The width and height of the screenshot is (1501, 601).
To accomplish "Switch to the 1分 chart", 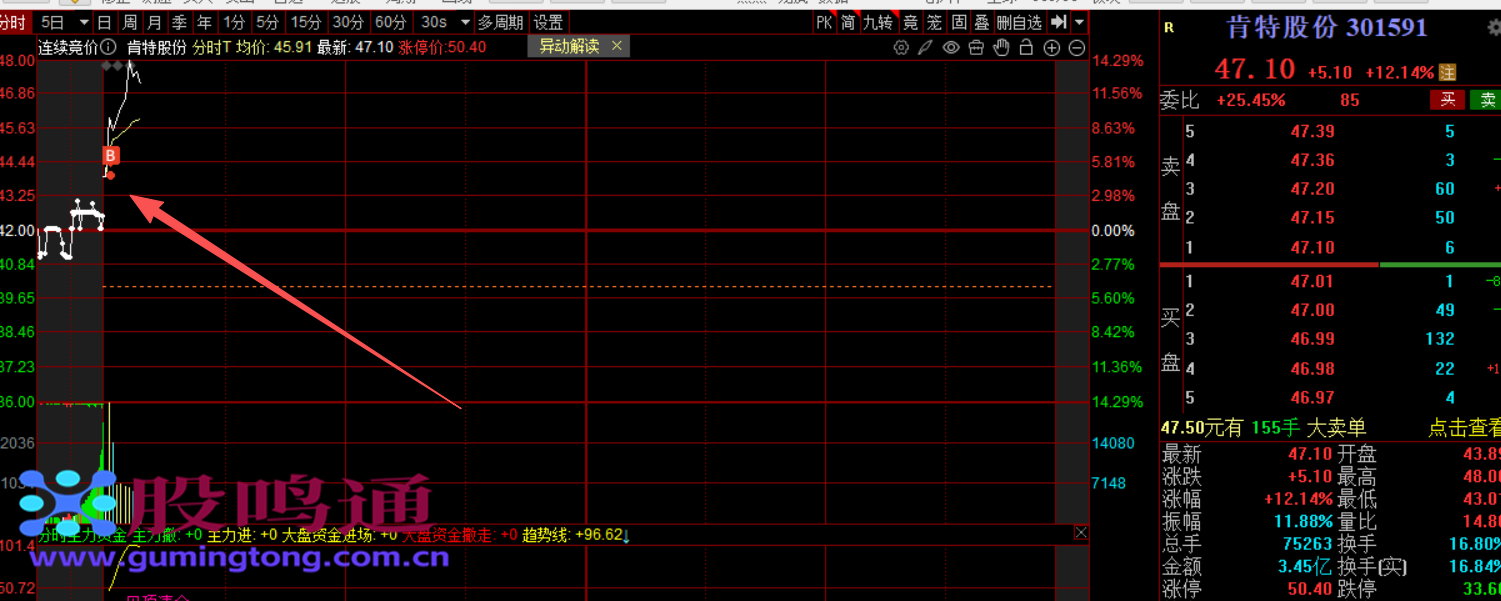I will click(x=234, y=22).
